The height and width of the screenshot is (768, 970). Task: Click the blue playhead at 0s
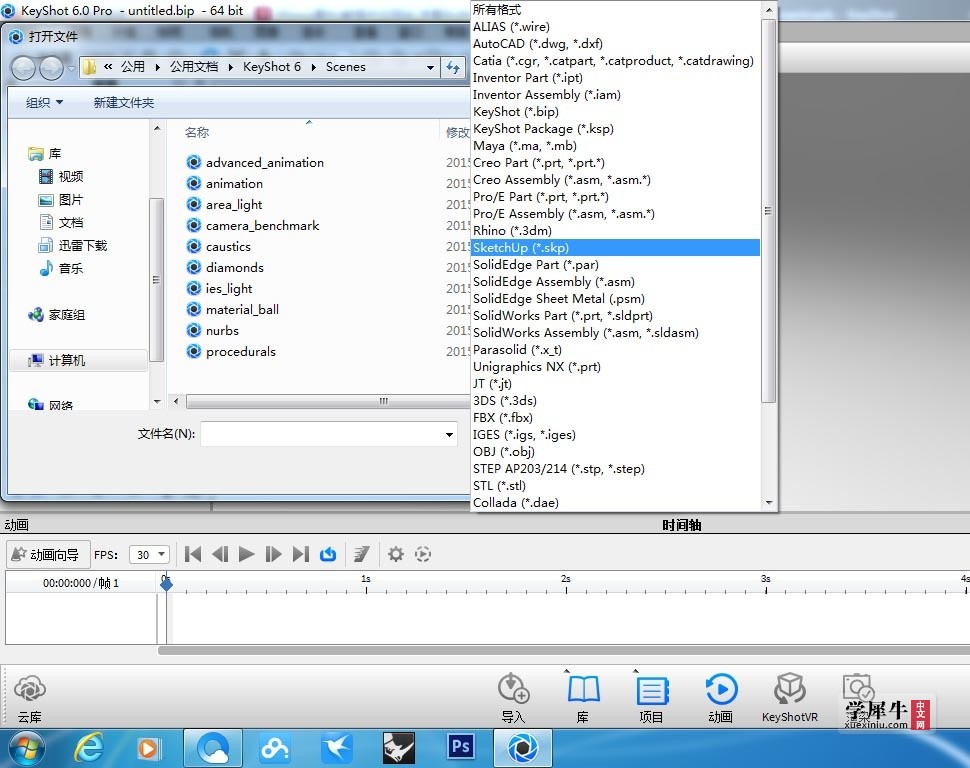pyautogui.click(x=166, y=583)
